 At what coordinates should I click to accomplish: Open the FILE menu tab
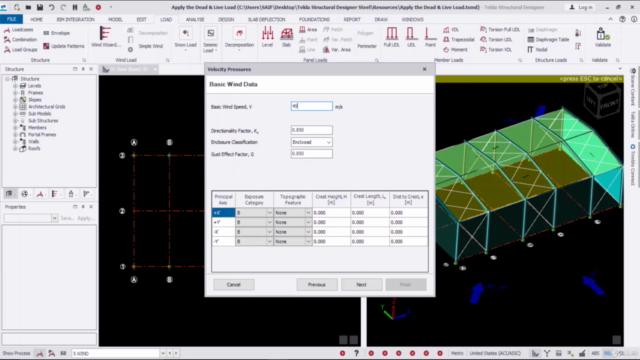coord(11,19)
